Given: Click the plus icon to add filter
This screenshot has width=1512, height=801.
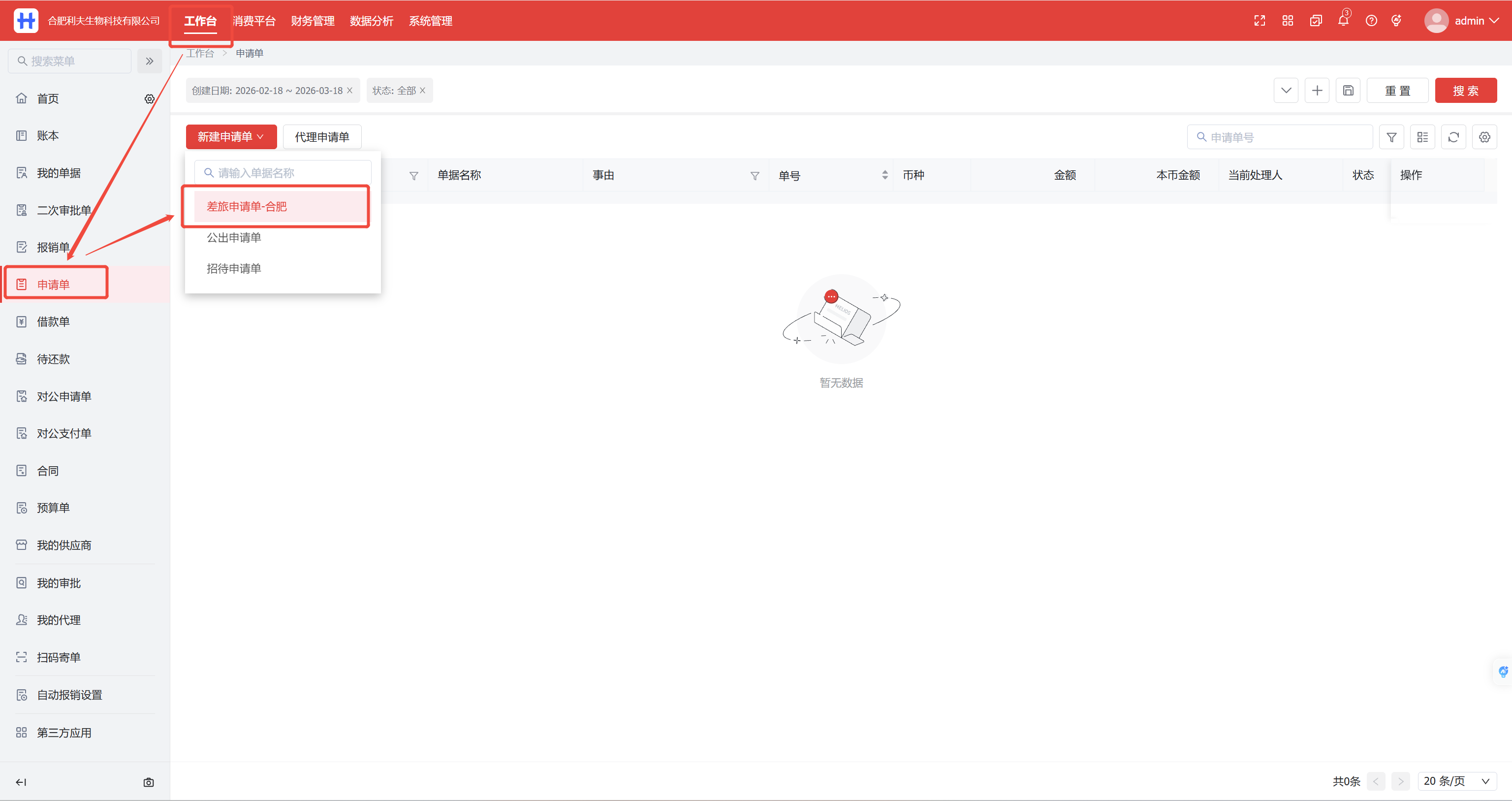Looking at the screenshot, I should [1317, 91].
